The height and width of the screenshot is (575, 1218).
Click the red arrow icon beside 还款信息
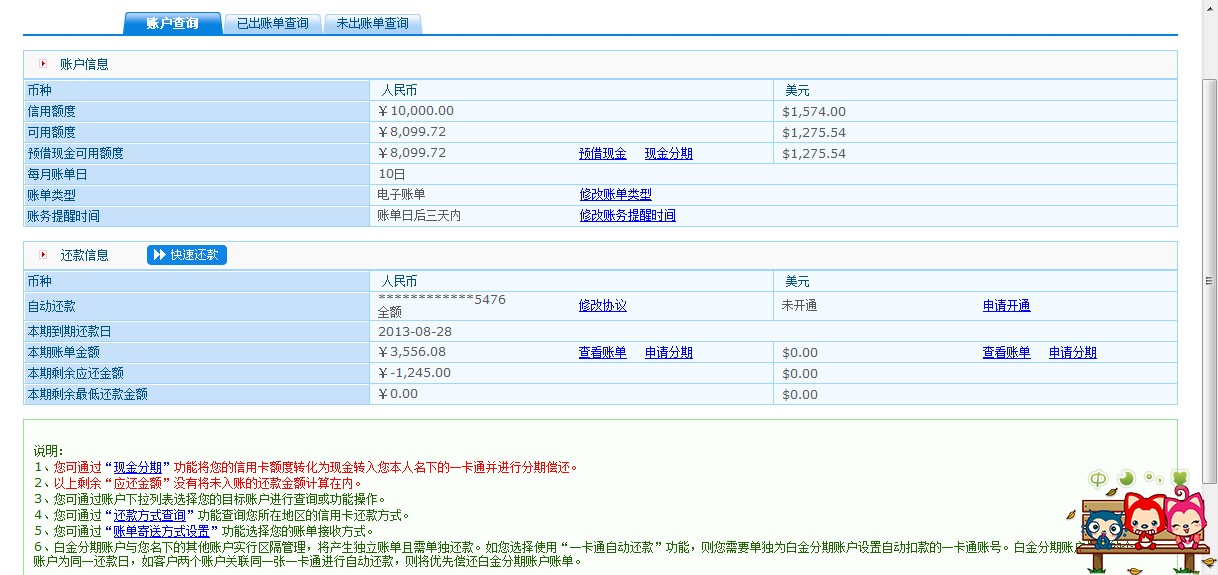point(43,255)
